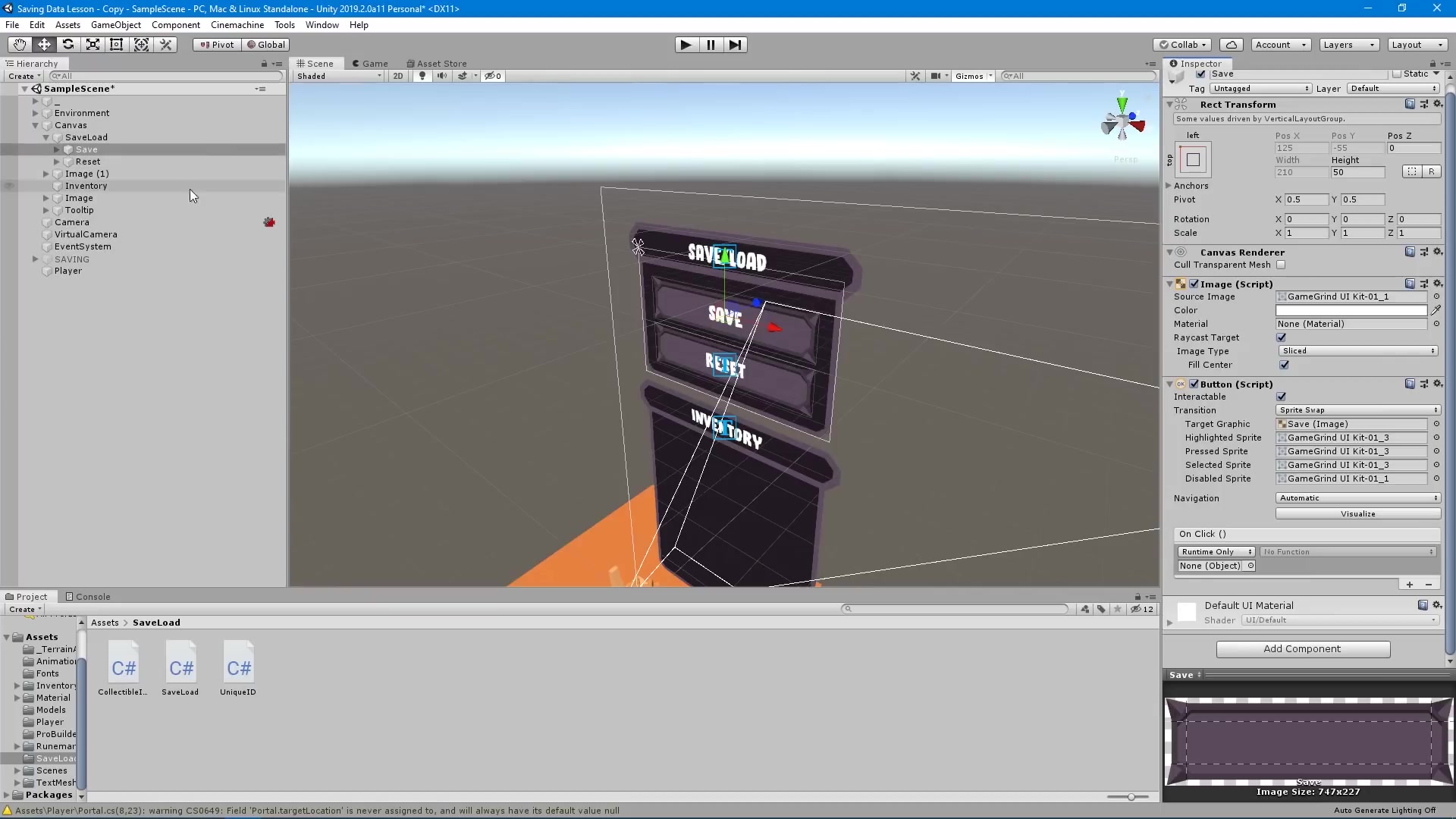This screenshot has width=1456, height=819.
Task: Open the Rect Transform settings gear
Action: pos(1438,104)
